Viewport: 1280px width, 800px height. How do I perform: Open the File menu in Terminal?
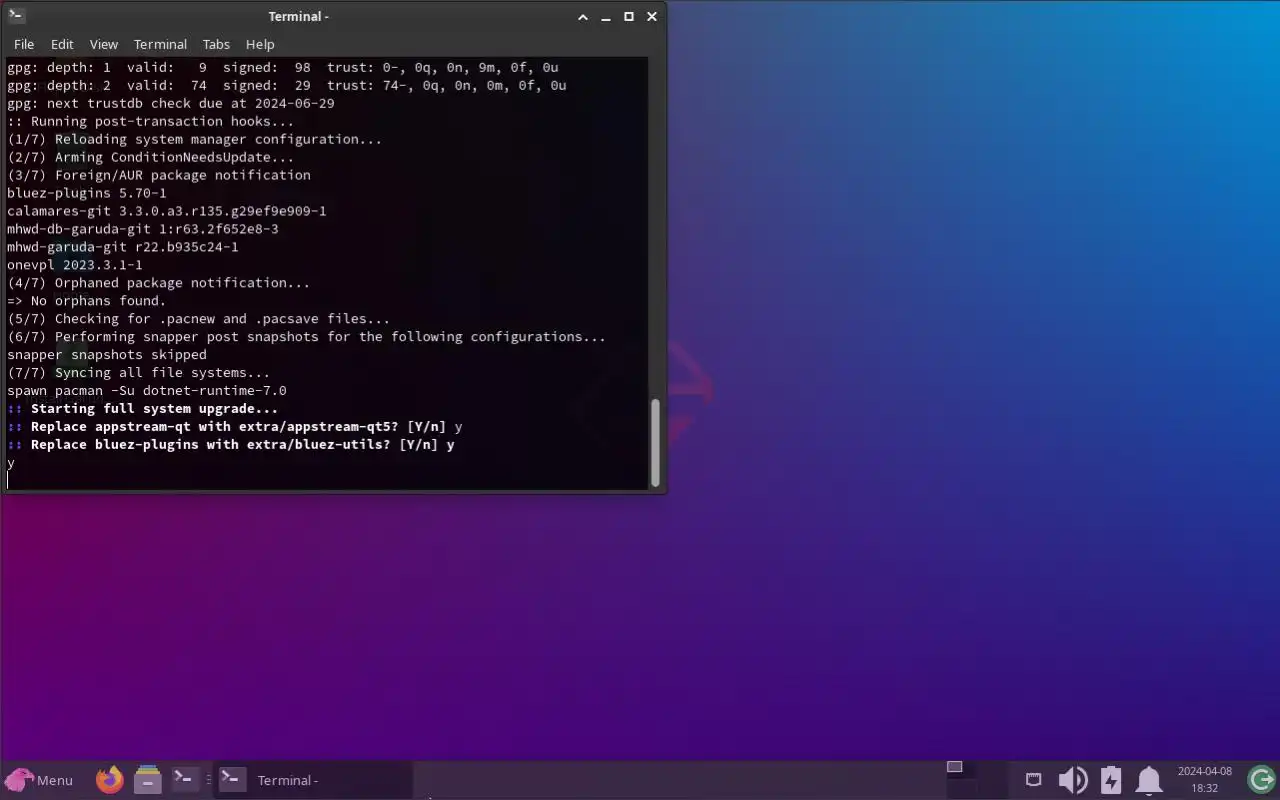coord(24,44)
